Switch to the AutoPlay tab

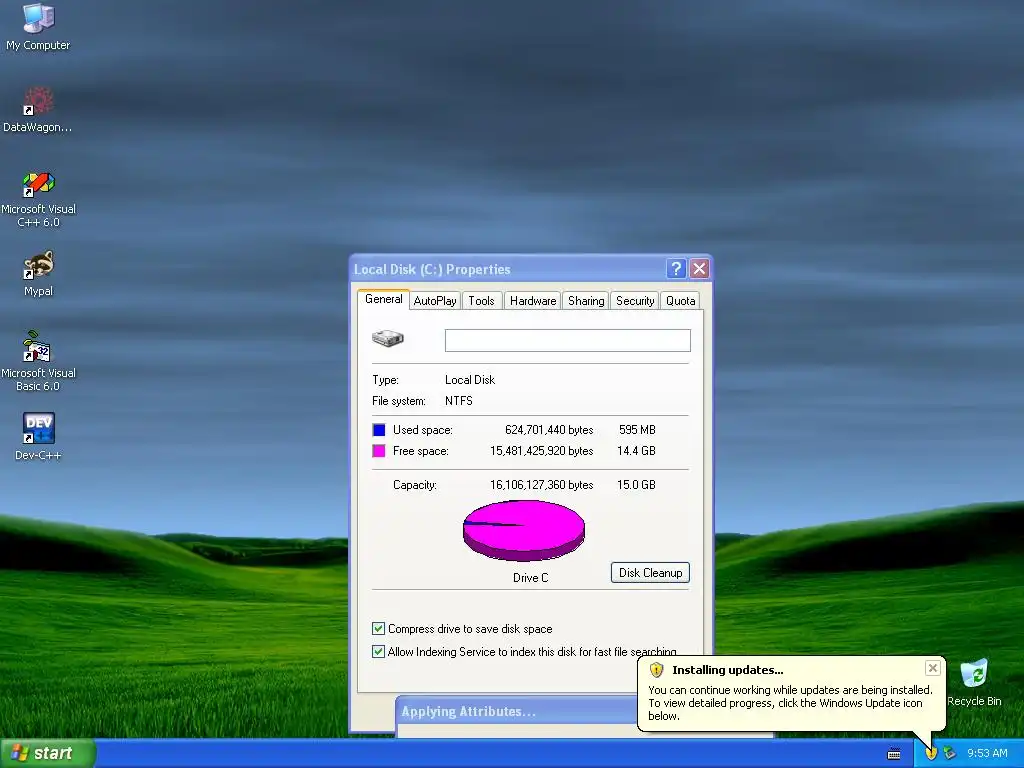click(x=435, y=300)
